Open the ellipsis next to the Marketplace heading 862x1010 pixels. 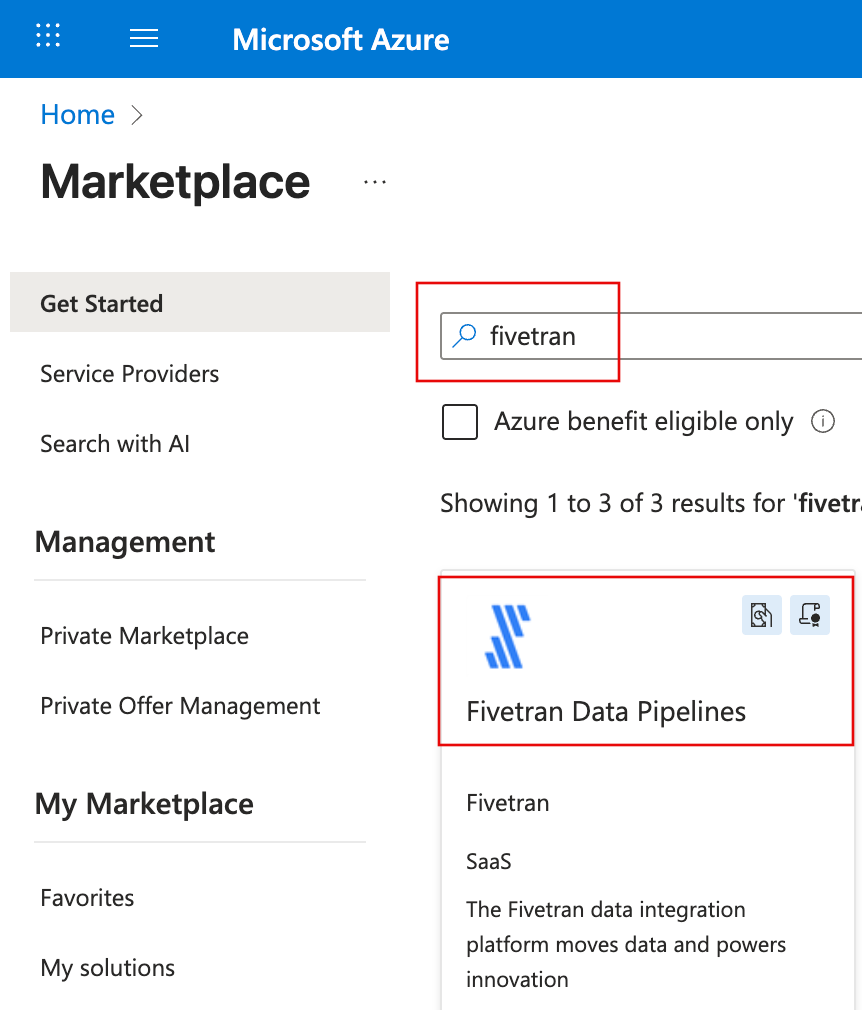(374, 181)
